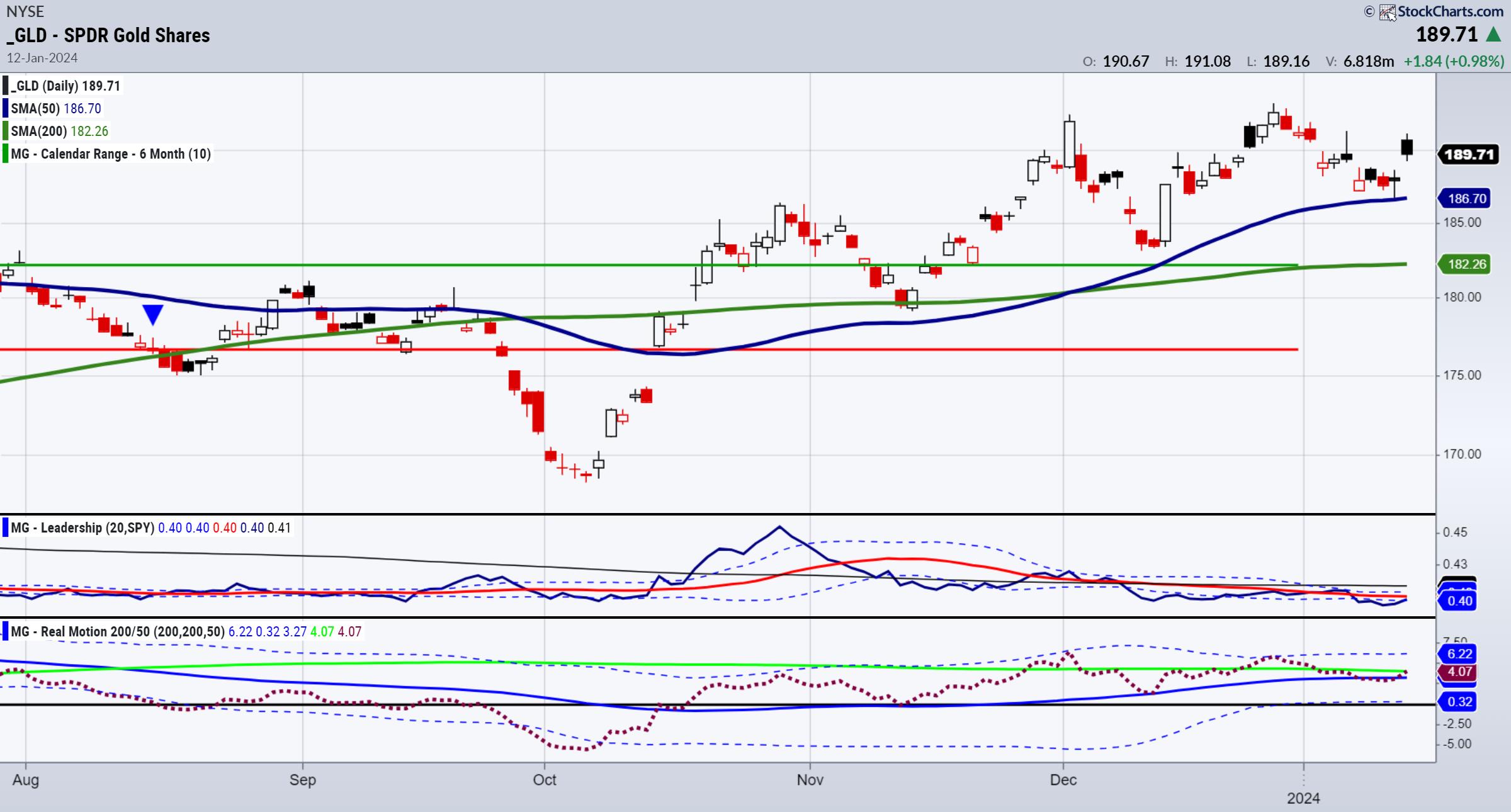Click the Oct label on time axis
Screen dimensions: 1511x812
point(545,780)
